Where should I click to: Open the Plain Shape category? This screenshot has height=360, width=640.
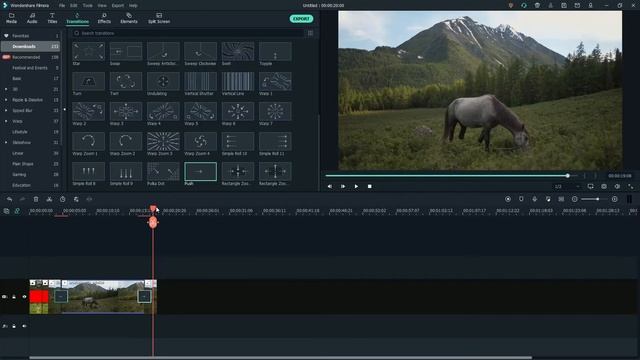click(31, 164)
